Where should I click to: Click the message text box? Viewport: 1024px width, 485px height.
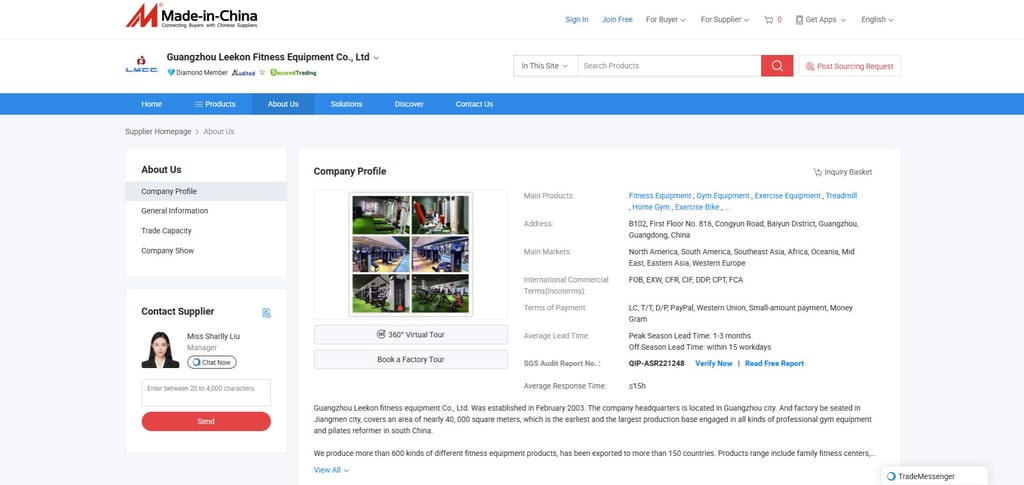click(x=206, y=393)
